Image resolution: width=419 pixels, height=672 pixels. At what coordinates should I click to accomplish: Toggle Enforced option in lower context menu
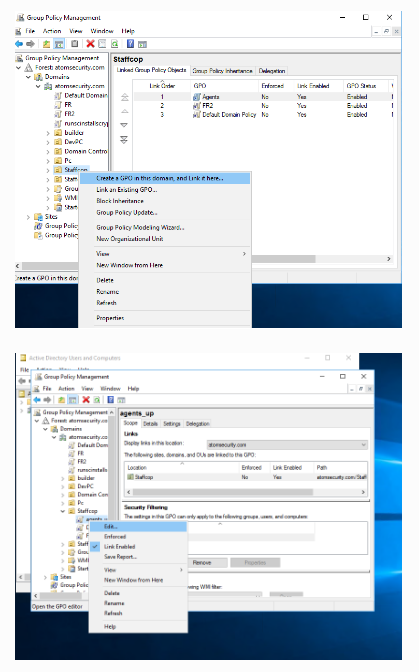(x=115, y=537)
